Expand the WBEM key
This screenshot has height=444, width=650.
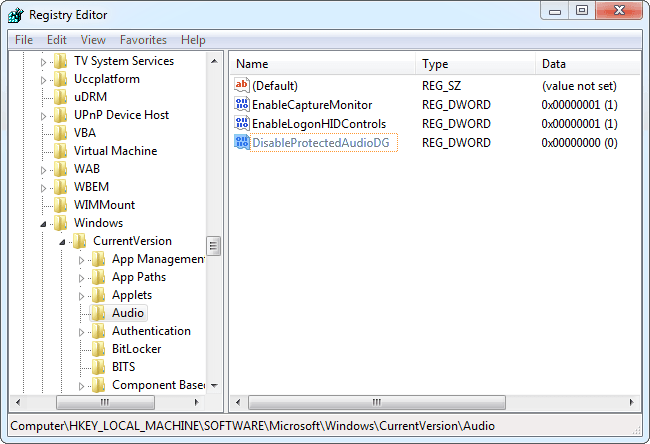coord(43,188)
